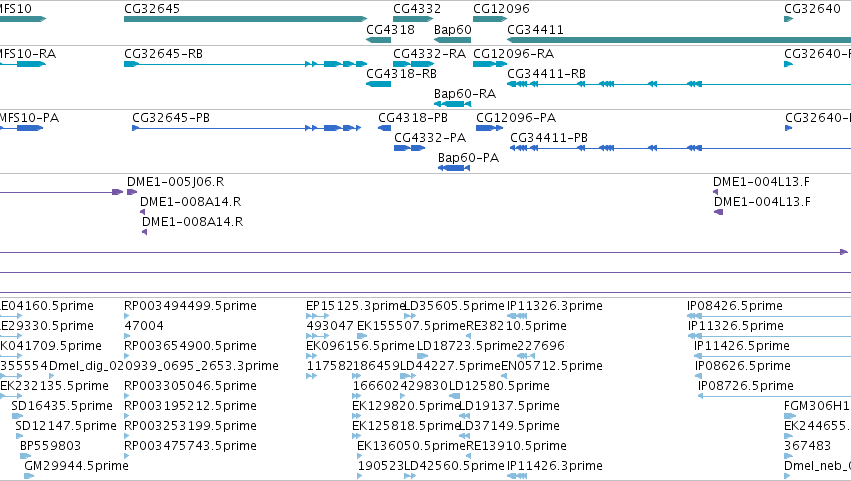The width and height of the screenshot is (851, 481).
Task: Select EST RE13910.5prime
Action: (x=517, y=446)
